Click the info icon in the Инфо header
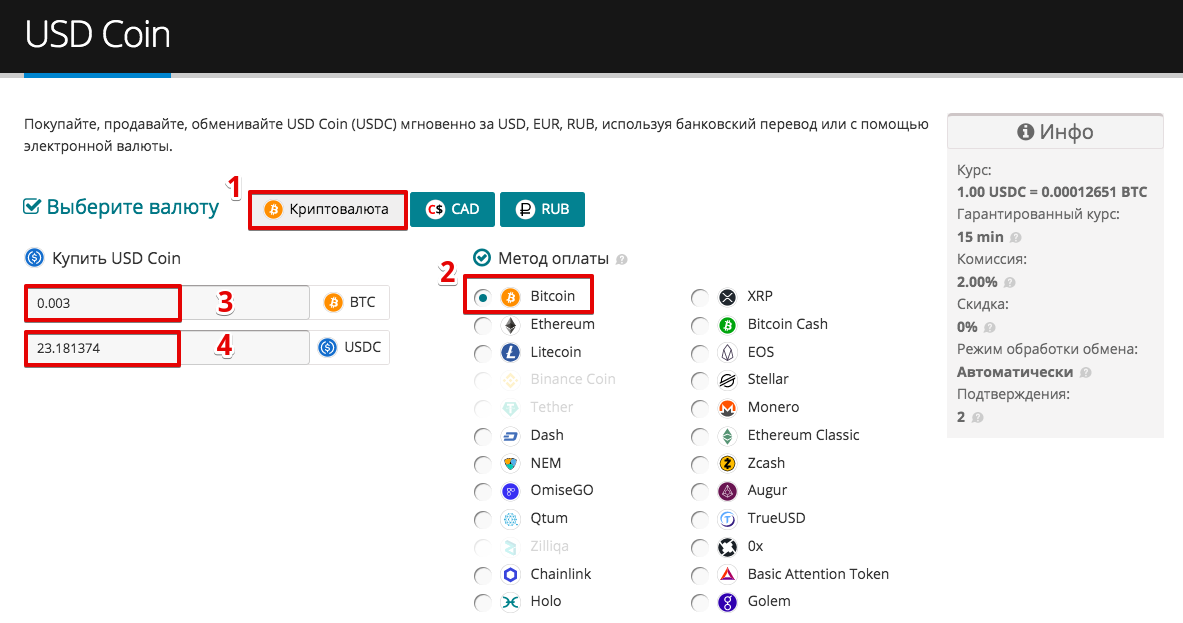Image resolution: width=1183 pixels, height=623 pixels. click(1025, 132)
